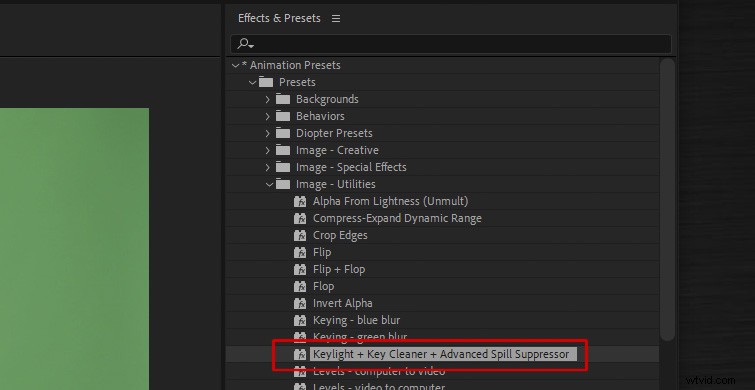755x390 pixels.
Task: Select the Image - Utilities folder icon
Action: tap(283, 184)
